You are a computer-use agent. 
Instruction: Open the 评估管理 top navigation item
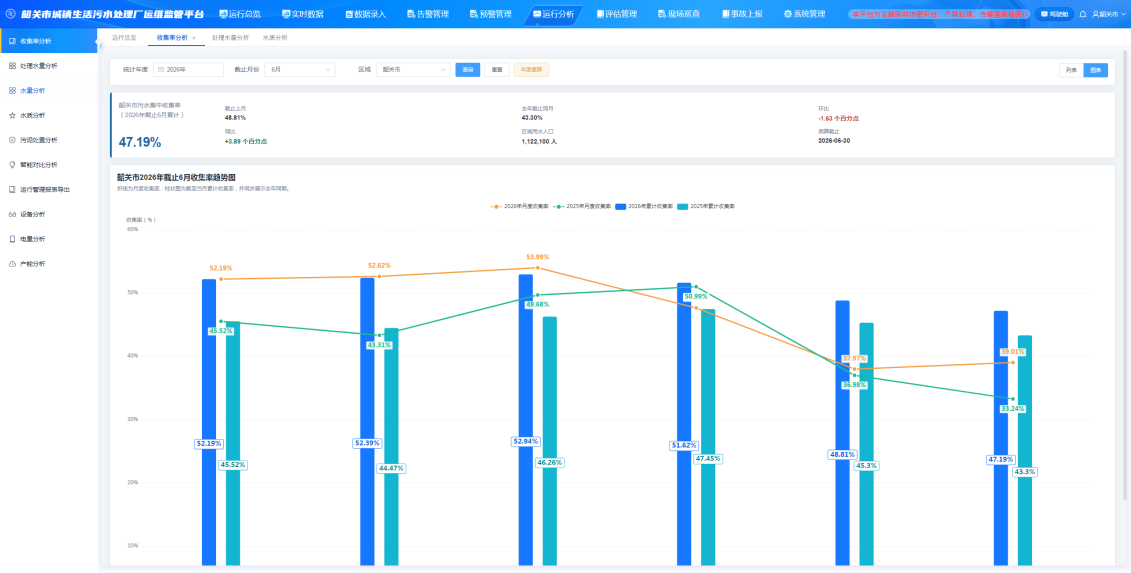click(617, 14)
